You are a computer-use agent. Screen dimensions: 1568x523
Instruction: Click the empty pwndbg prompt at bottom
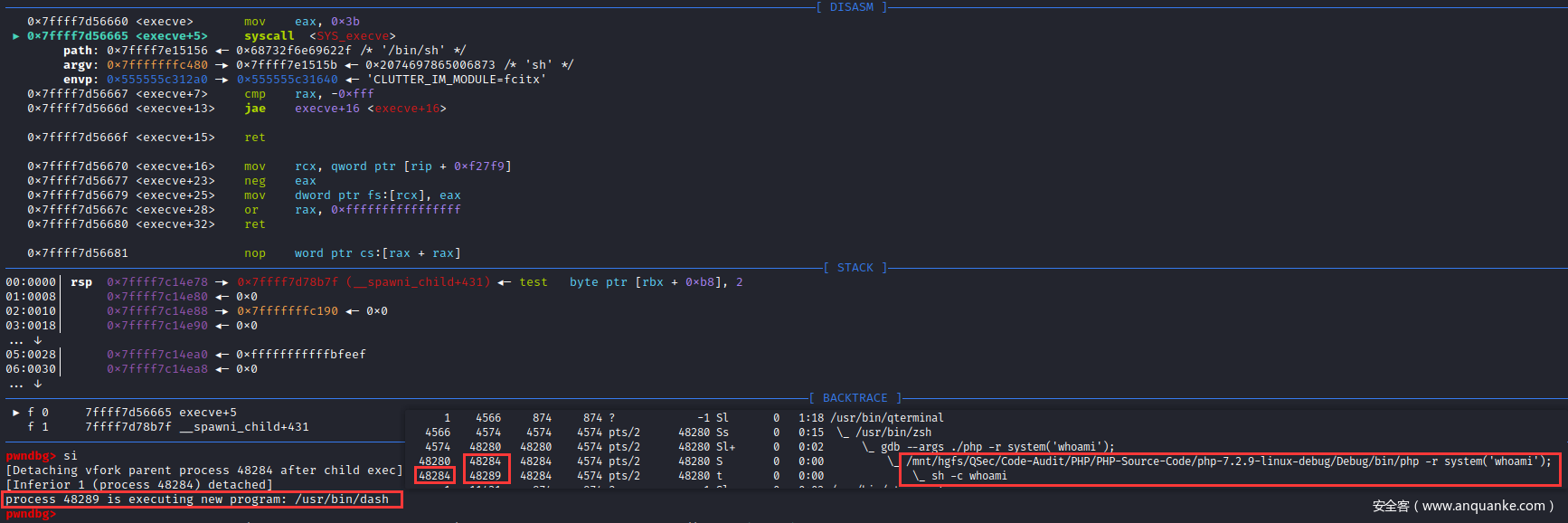31,514
